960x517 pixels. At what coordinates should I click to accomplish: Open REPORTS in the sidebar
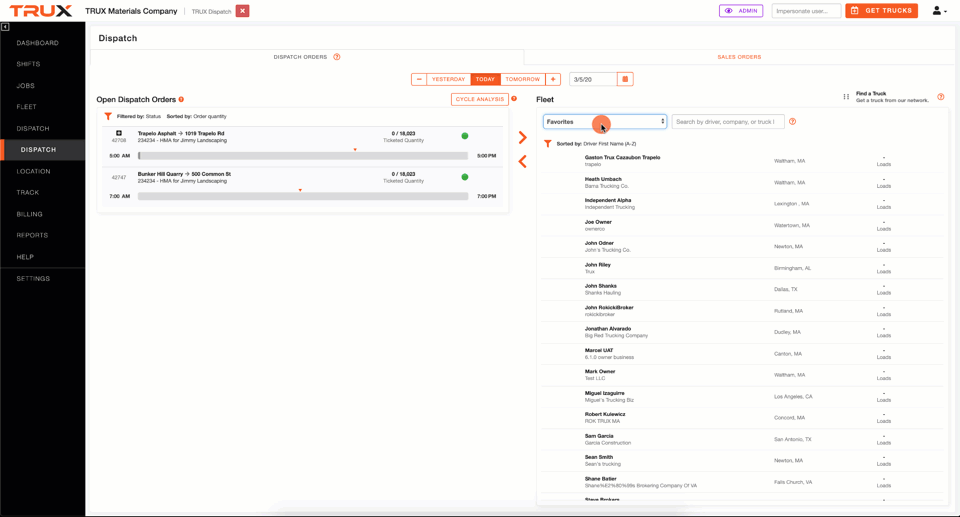click(x=32, y=235)
